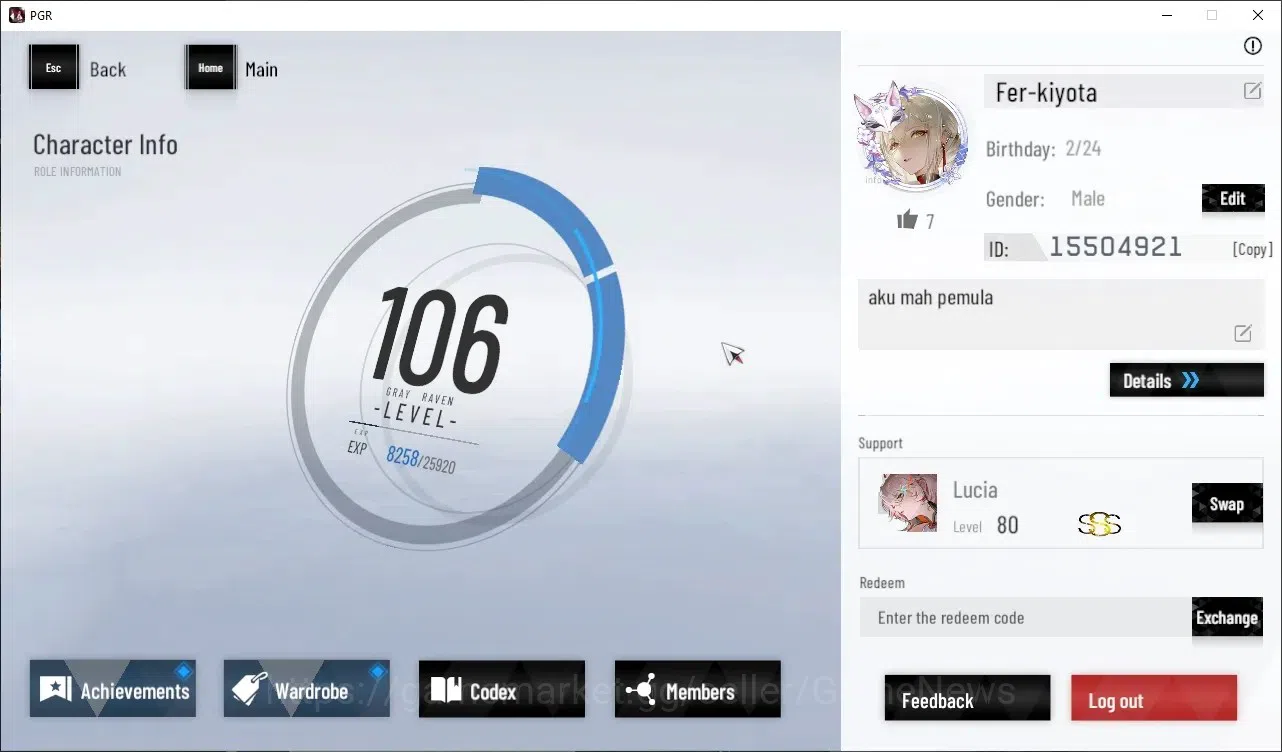Minimize the PGR window
This screenshot has height=752, width=1282.
(x=1166, y=15)
